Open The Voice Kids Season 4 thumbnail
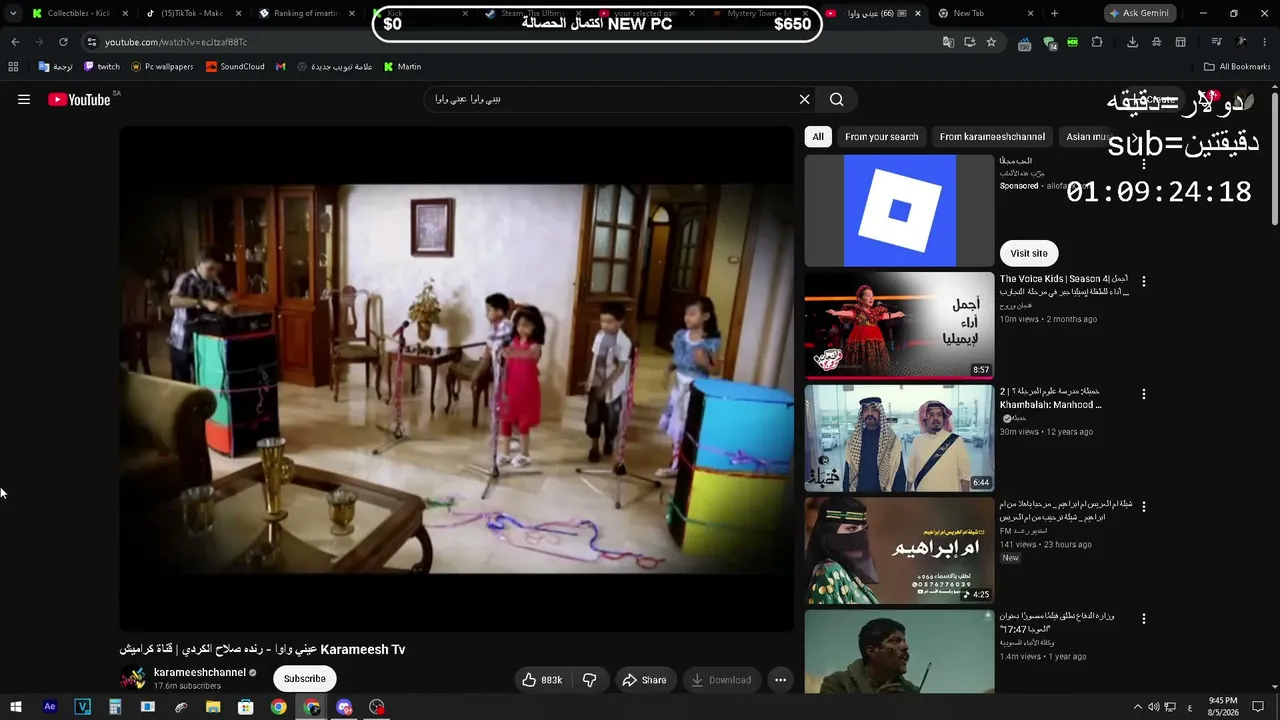The width and height of the screenshot is (1280, 720). point(900,326)
